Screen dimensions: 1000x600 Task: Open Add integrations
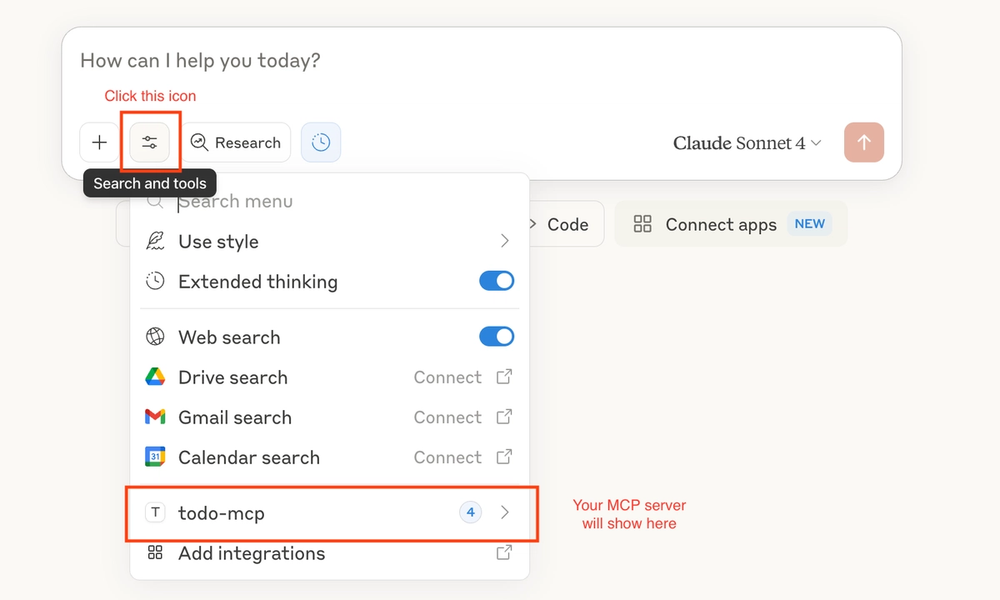pyautogui.click(x=329, y=553)
